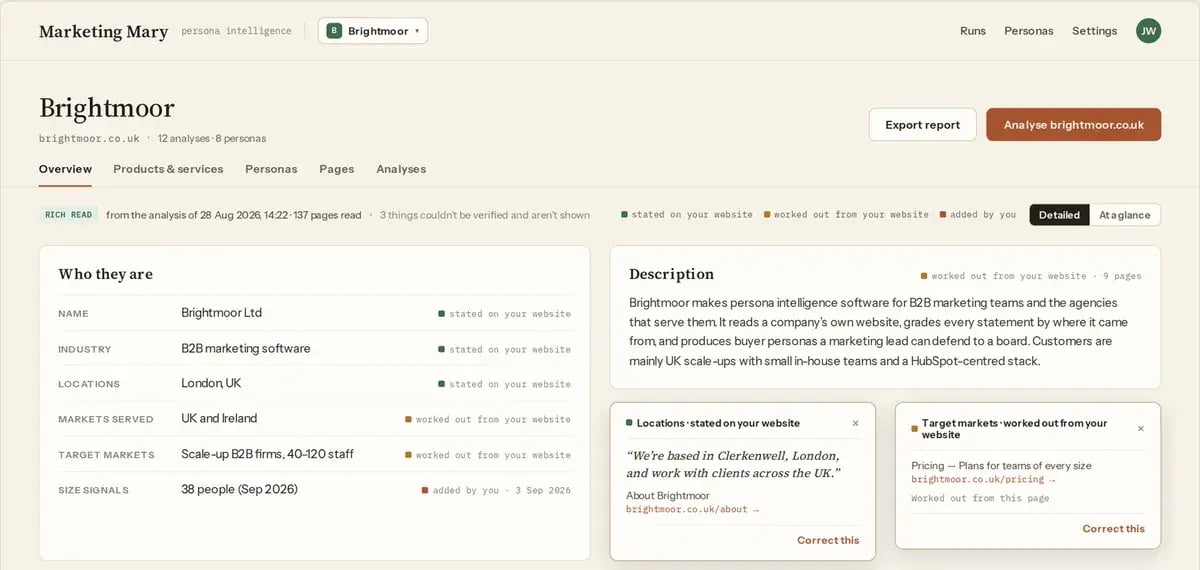
Task: Click the Export report button
Action: (x=922, y=125)
